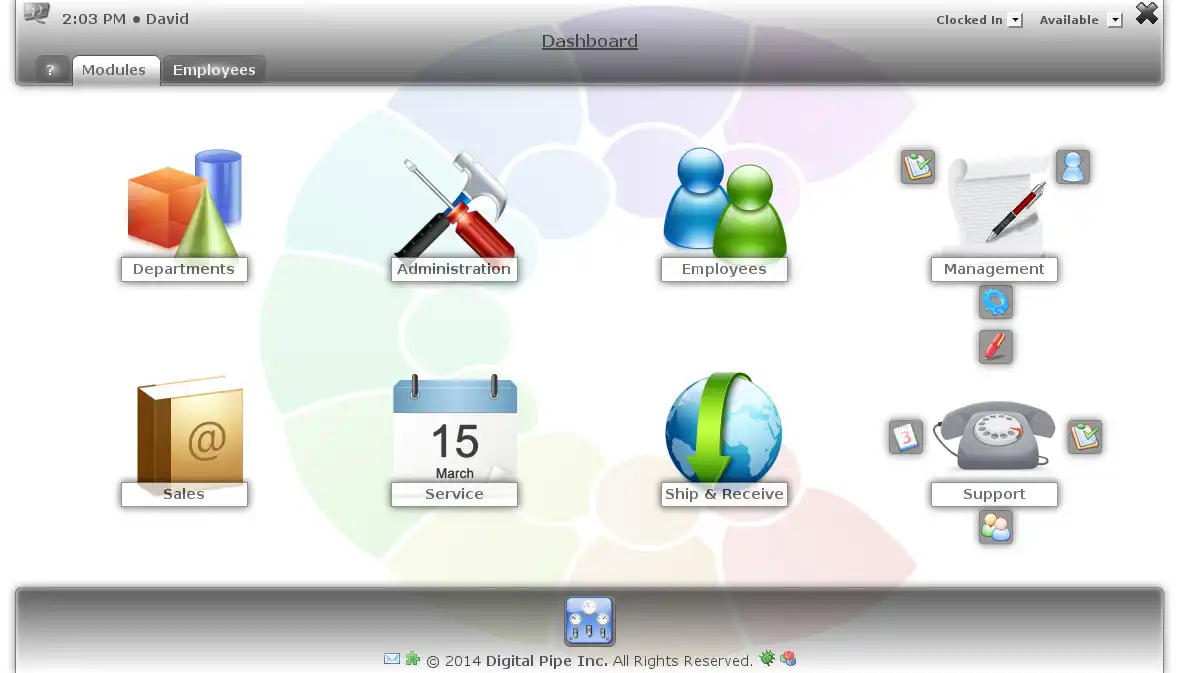The width and height of the screenshot is (1179, 673).
Task: Click the 2:03 PM David status text
Action: click(x=126, y=19)
